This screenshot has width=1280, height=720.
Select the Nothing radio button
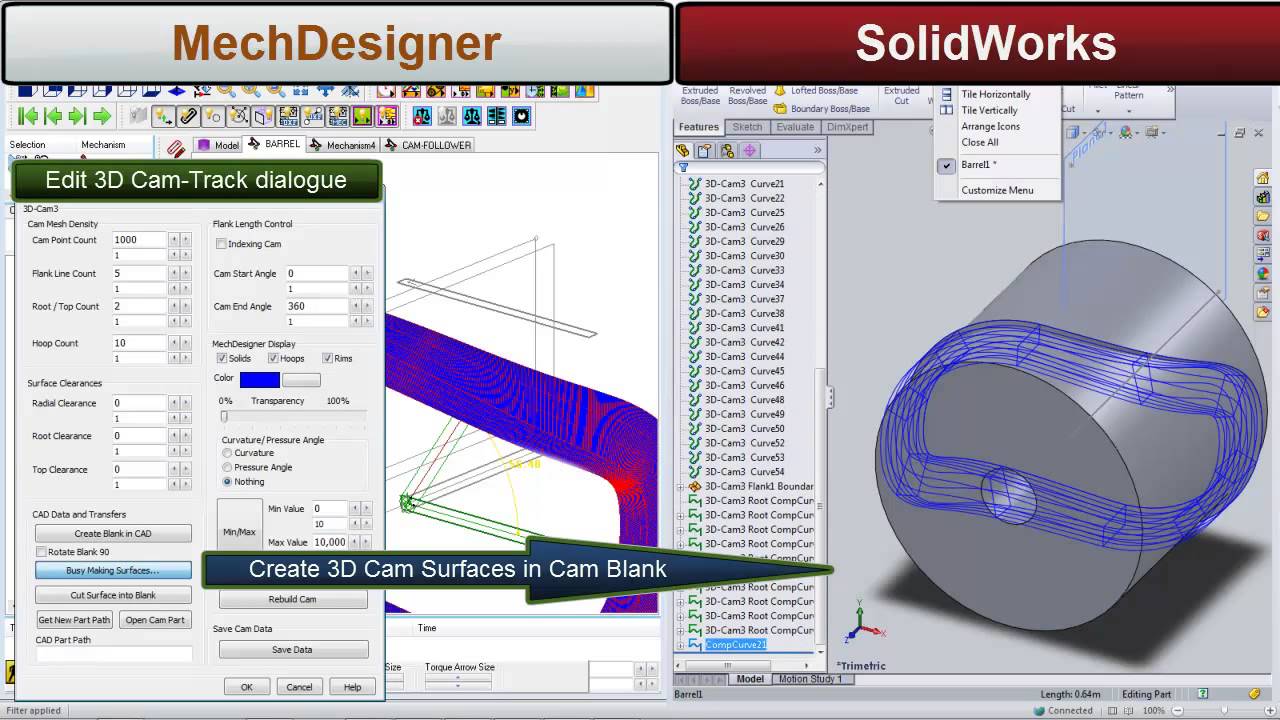[x=227, y=481]
